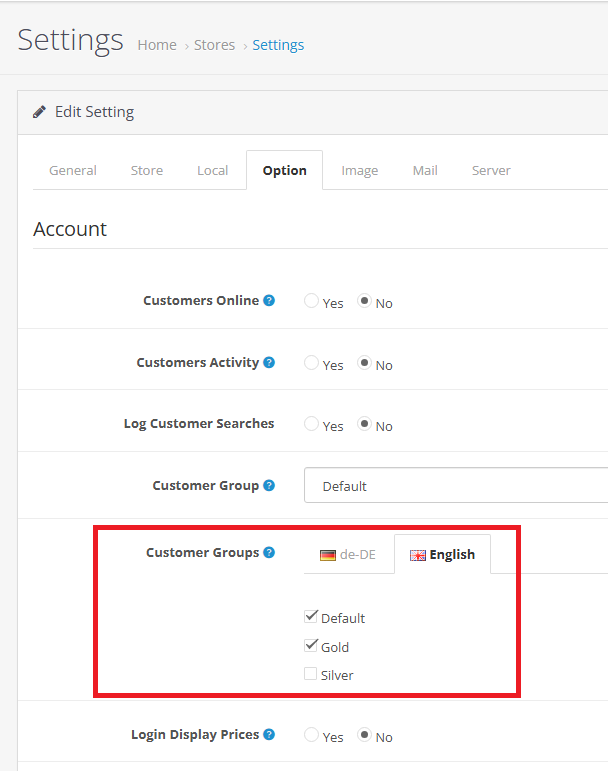Switch to the de-DE language tab
Image resolution: width=608 pixels, height=771 pixels.
click(348, 555)
